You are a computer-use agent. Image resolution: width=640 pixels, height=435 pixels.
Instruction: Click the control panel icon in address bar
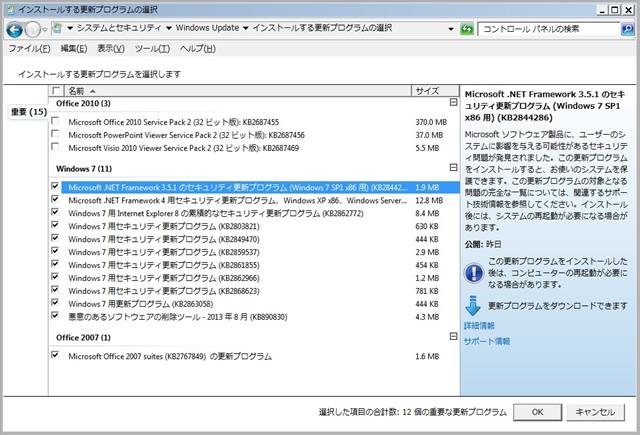(x=58, y=29)
